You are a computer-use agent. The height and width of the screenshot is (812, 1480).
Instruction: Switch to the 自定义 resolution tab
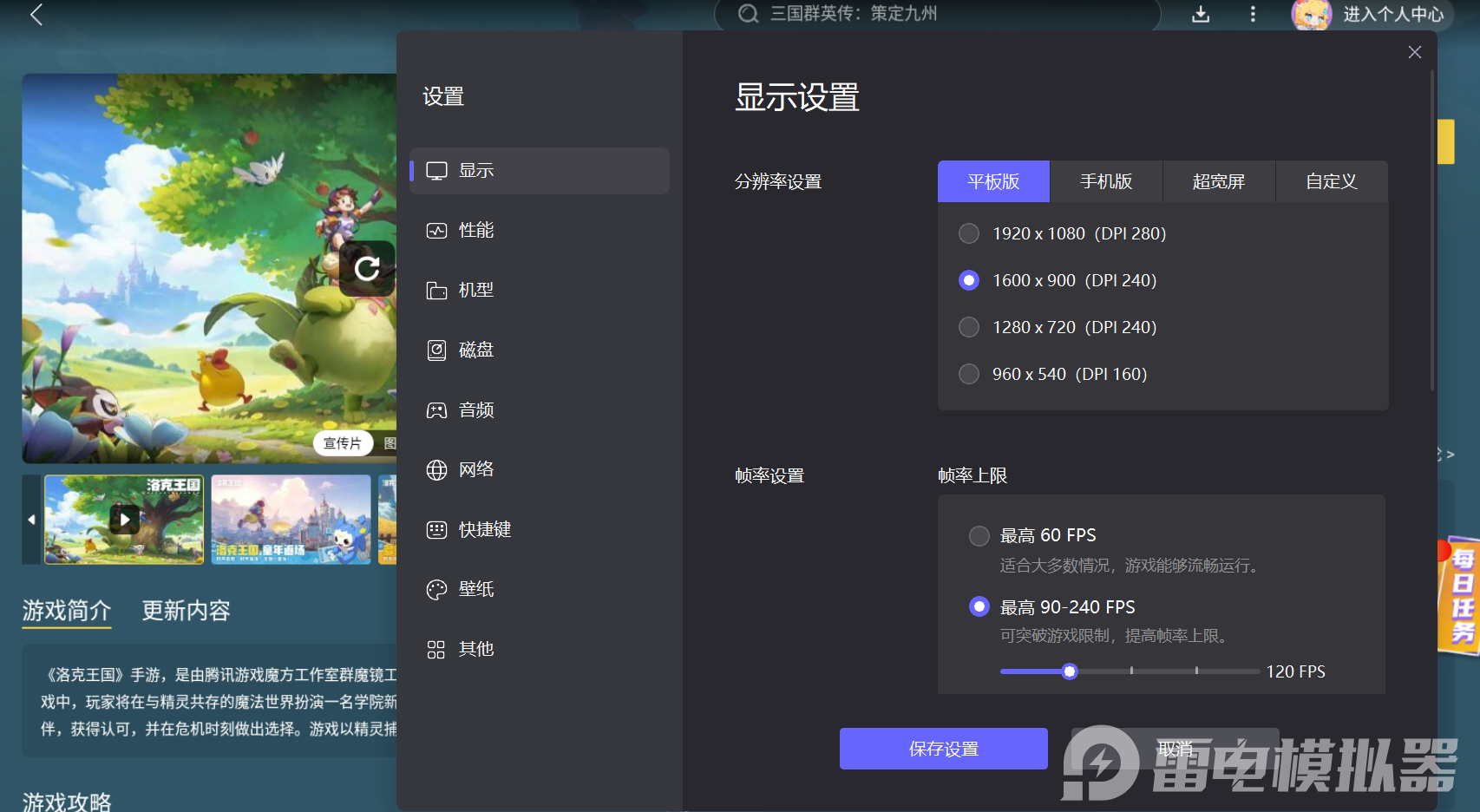(1332, 181)
